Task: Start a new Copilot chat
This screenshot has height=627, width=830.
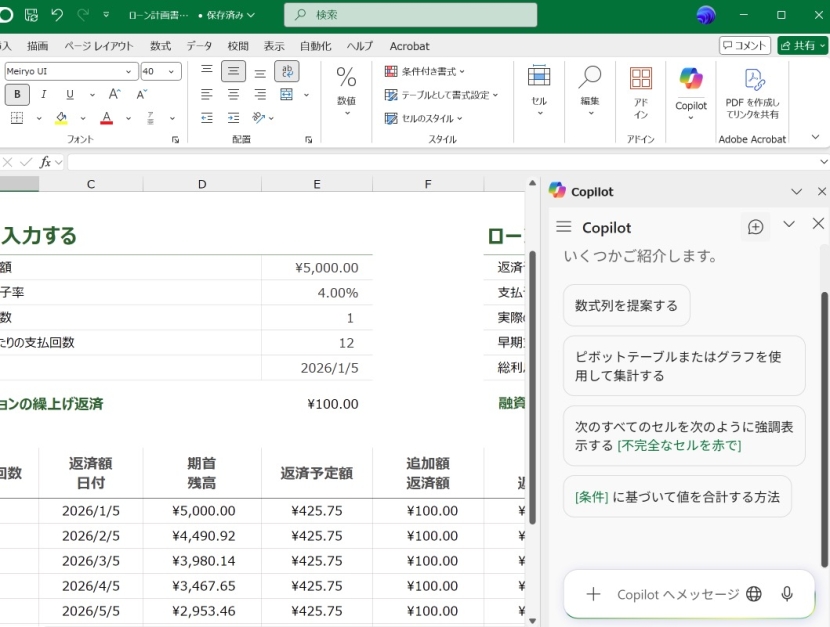Action: coord(755,227)
